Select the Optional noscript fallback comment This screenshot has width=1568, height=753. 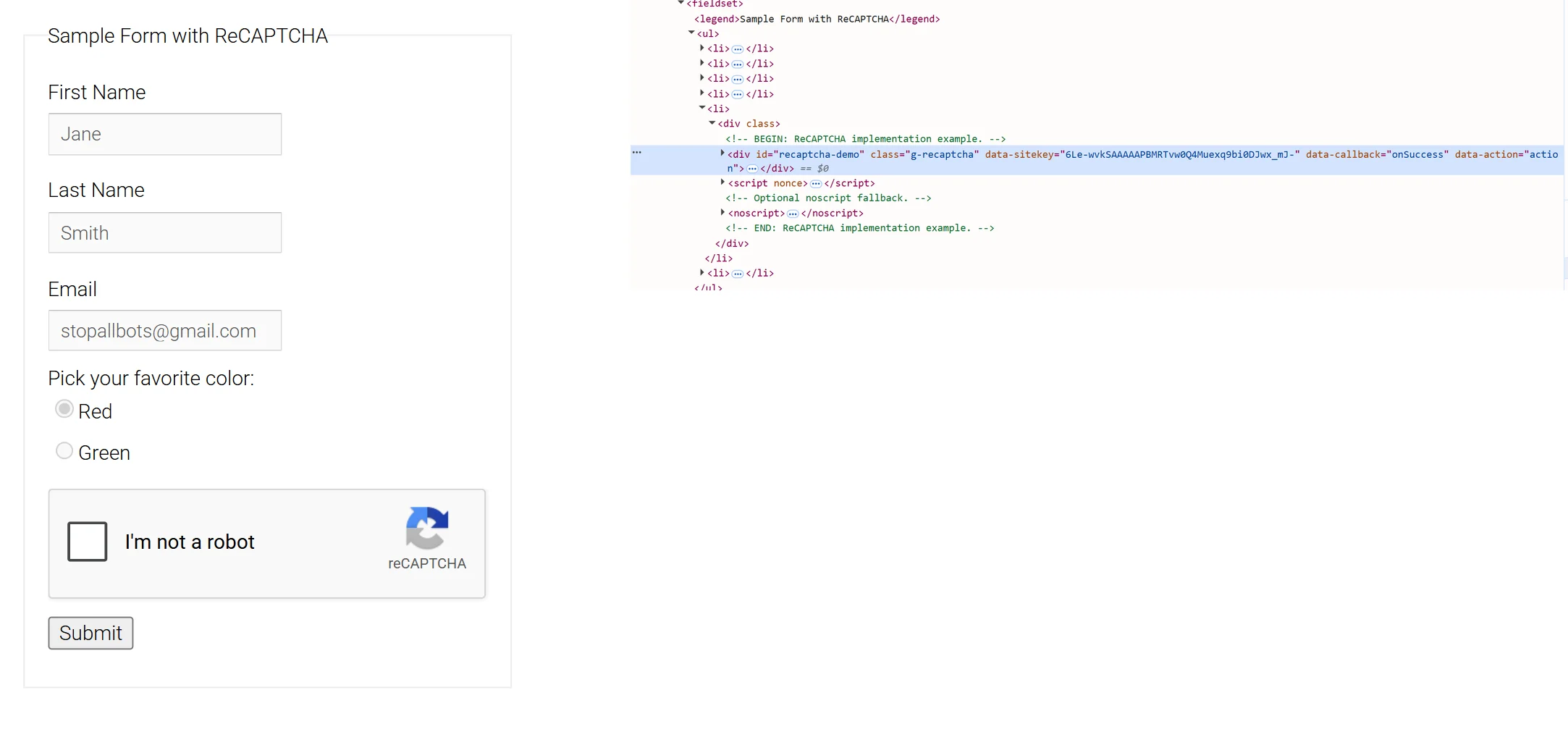point(828,198)
